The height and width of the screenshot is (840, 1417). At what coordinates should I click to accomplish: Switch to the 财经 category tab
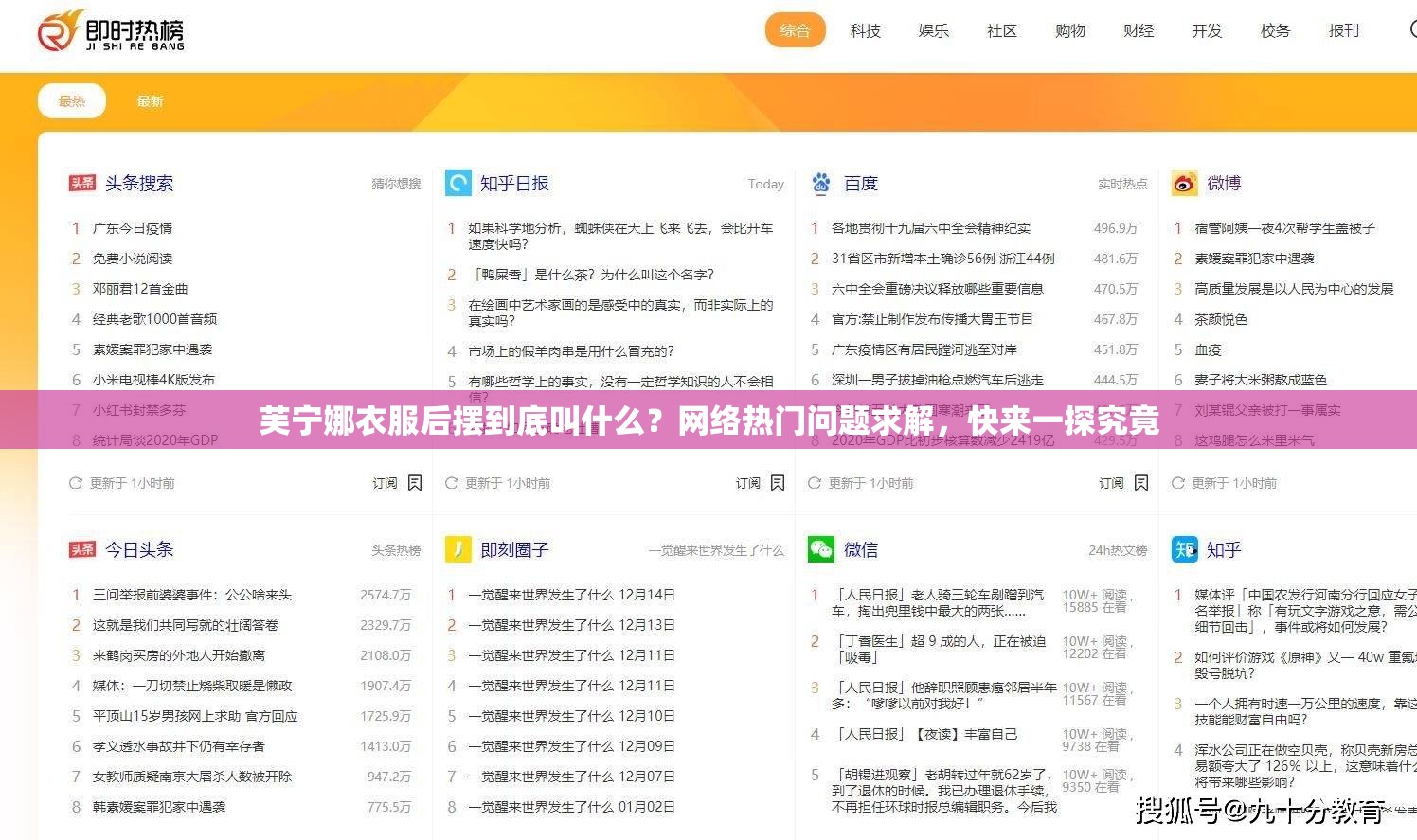click(1138, 30)
